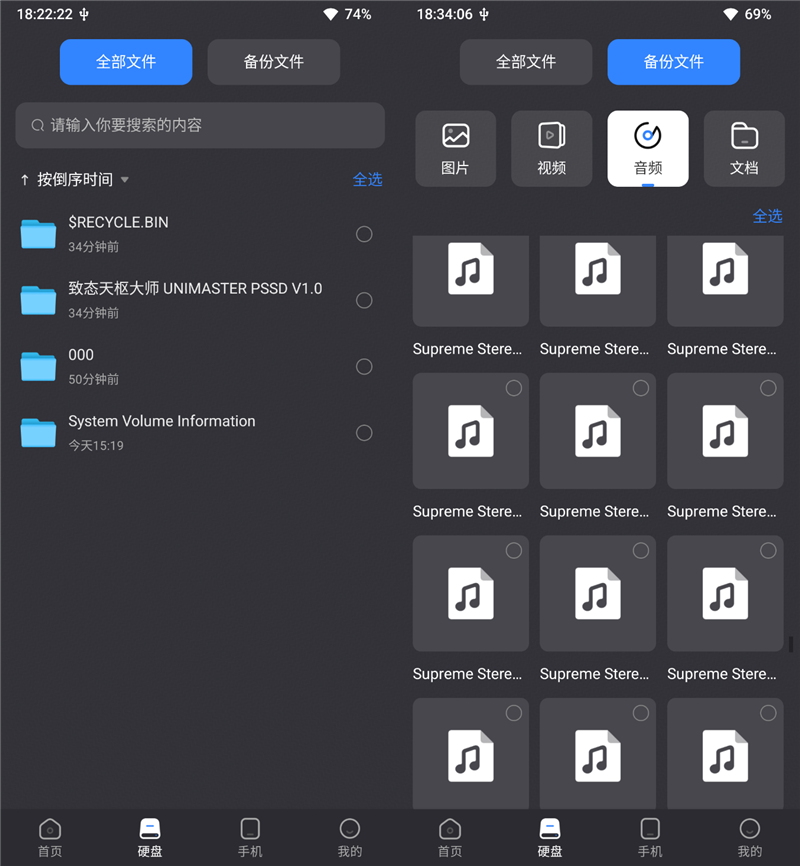This screenshot has height=866, width=800.
Task: Open the 我的 profile section
Action: point(349,836)
